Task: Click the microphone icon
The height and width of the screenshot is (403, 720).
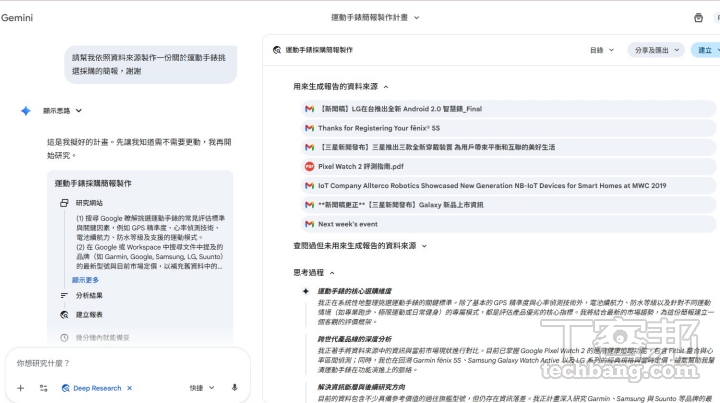Action: 234,388
